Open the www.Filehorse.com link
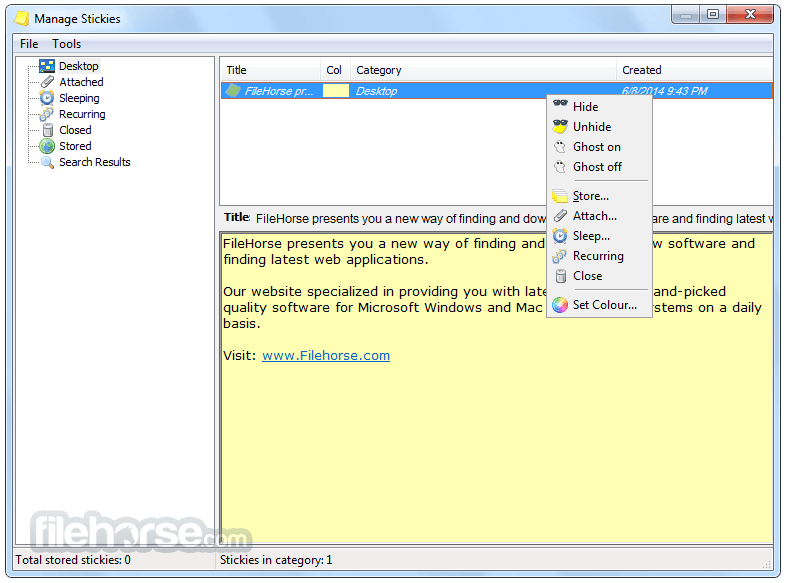The width and height of the screenshot is (786, 583). click(x=326, y=355)
